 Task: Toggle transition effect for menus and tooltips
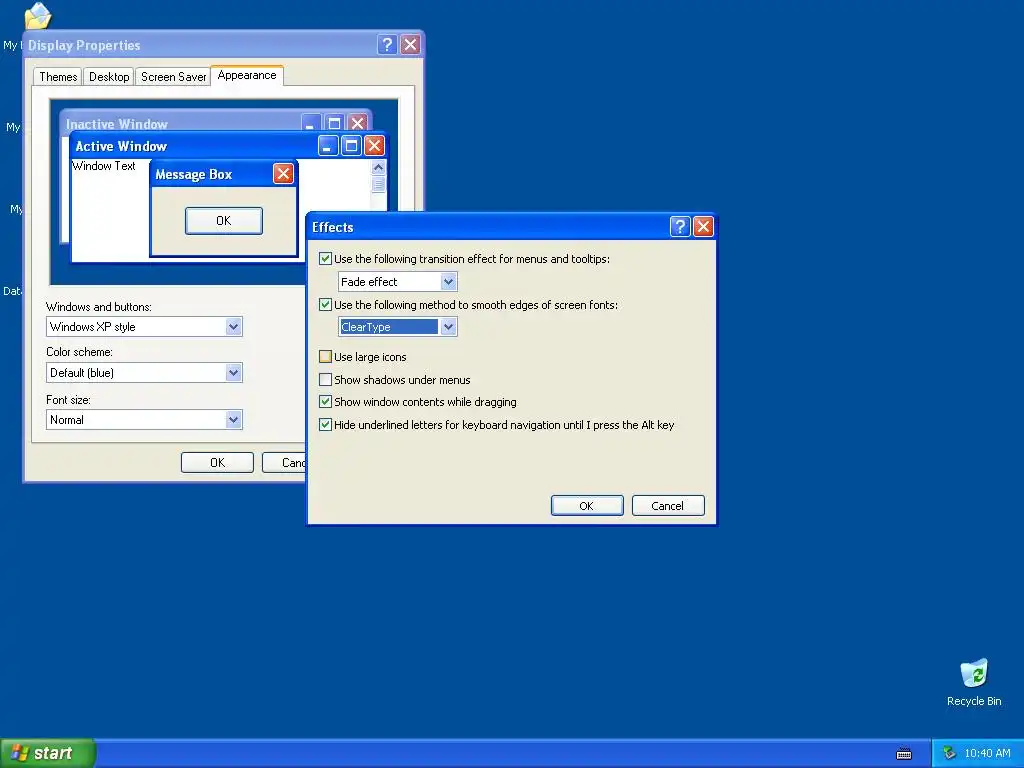(325, 259)
